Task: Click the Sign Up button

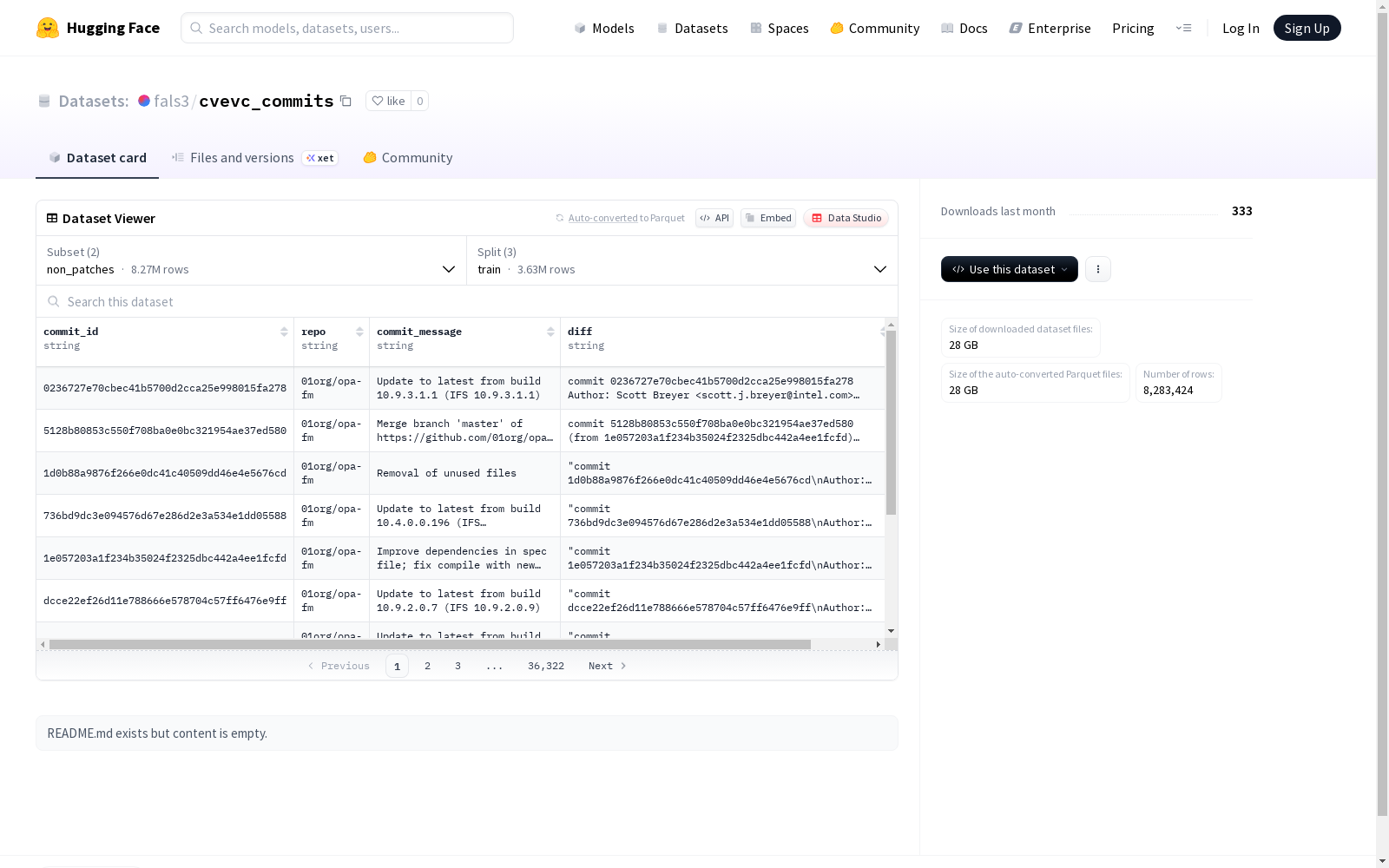Action: [x=1307, y=28]
